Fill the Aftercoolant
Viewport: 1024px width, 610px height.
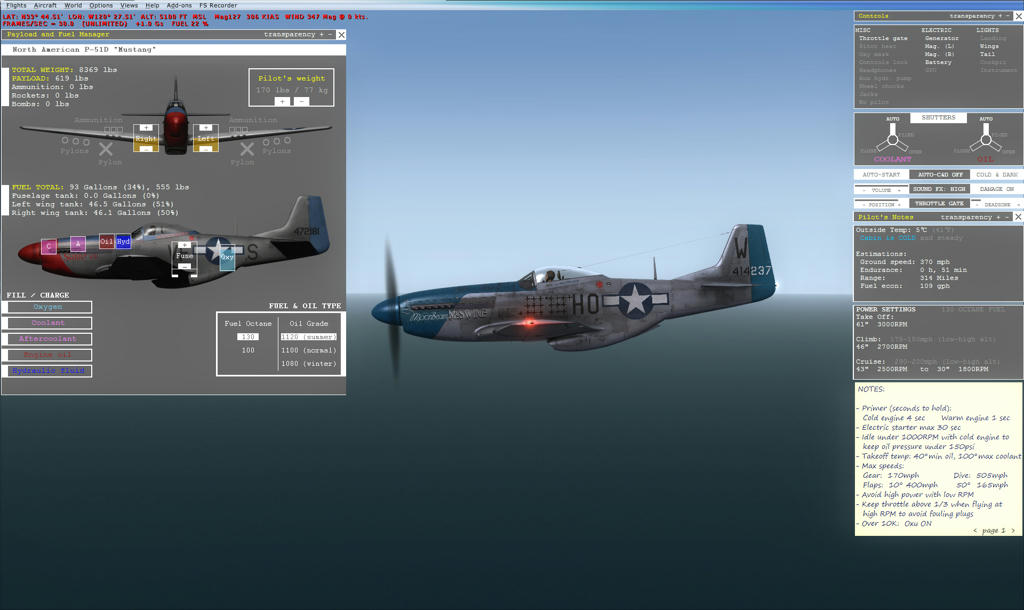tap(48, 339)
